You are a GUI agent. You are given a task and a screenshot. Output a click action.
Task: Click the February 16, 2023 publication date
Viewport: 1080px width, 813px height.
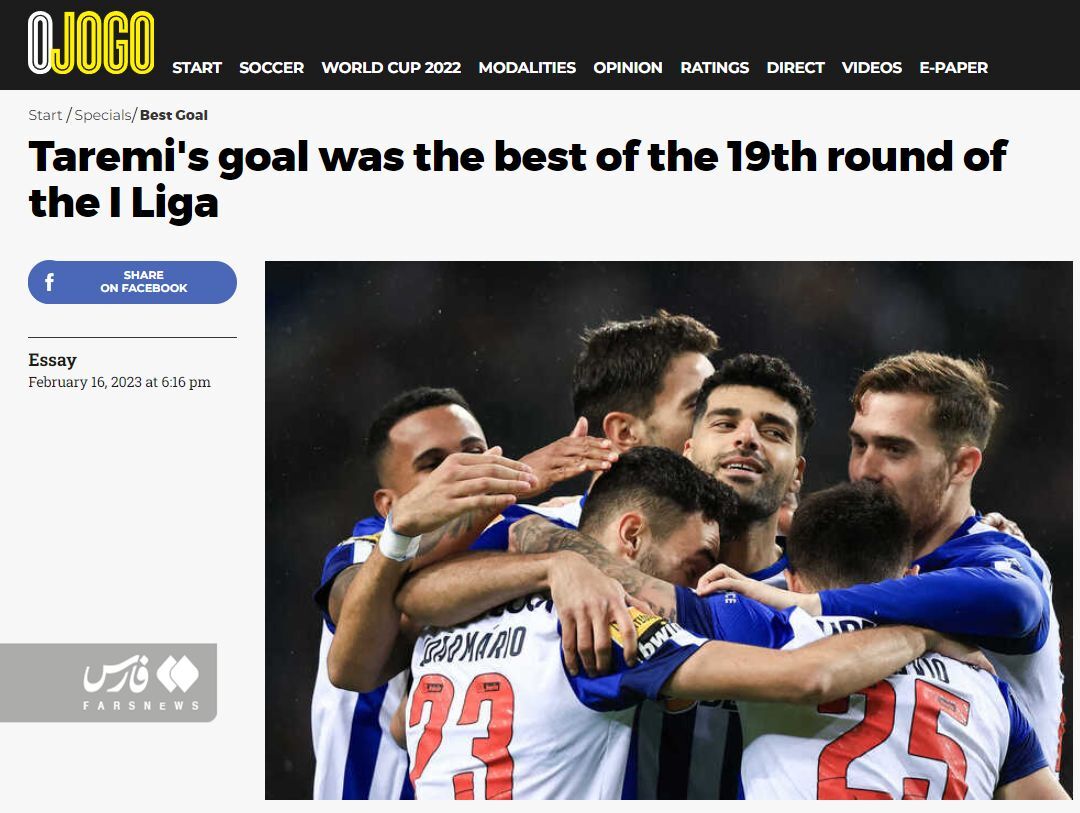119,382
